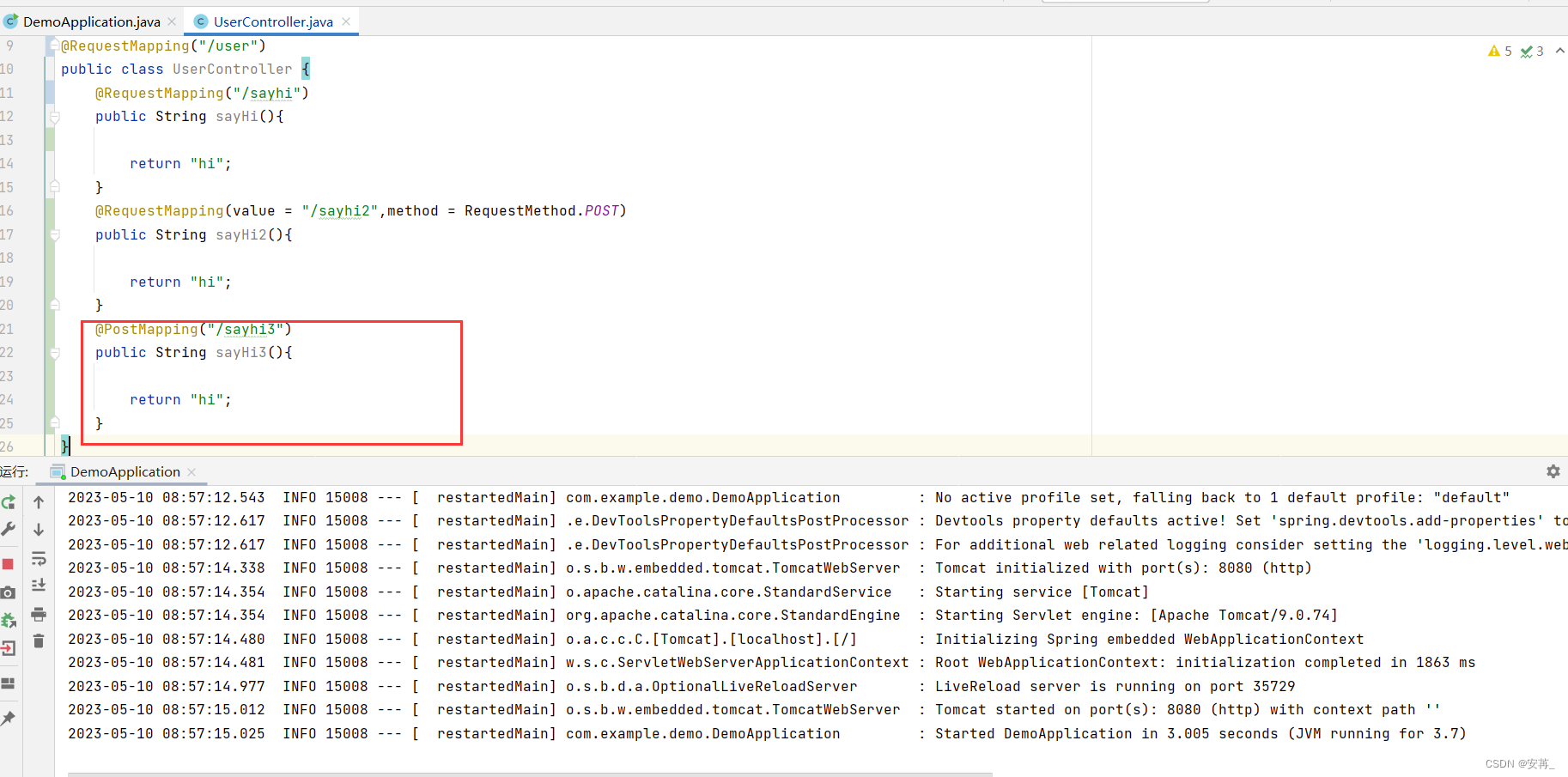Viewport: 1568px width, 777px height.
Task: Pin the run tab
Action: point(9,718)
